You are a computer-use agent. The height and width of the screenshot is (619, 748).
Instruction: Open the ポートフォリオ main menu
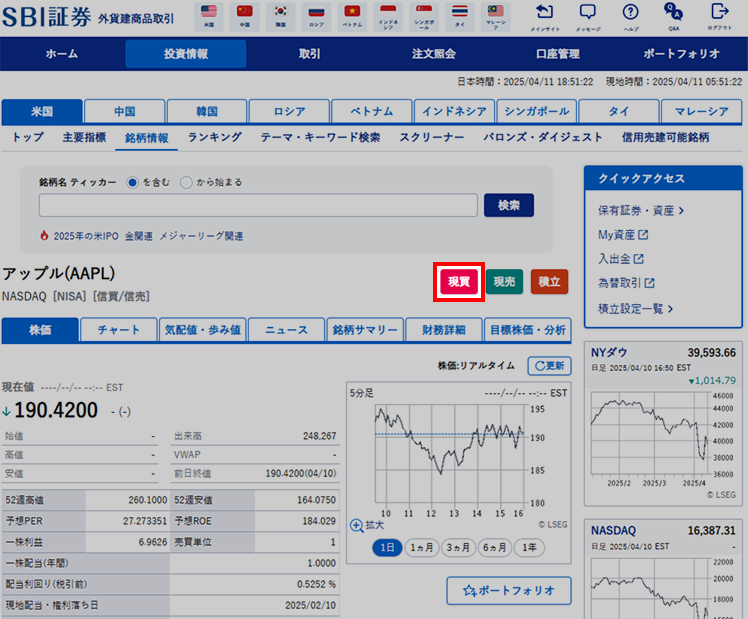(x=681, y=54)
